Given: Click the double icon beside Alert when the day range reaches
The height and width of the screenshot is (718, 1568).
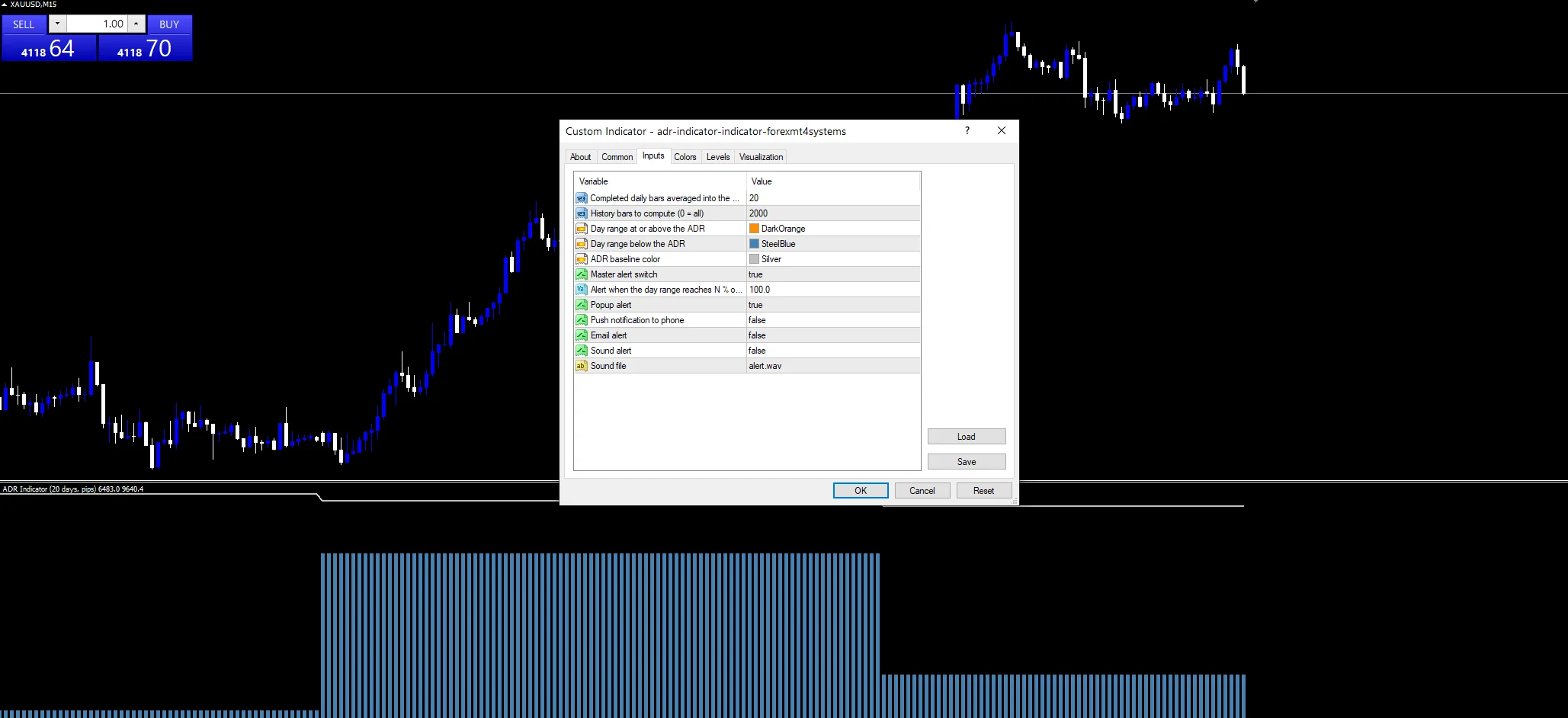Looking at the screenshot, I should [x=582, y=290].
